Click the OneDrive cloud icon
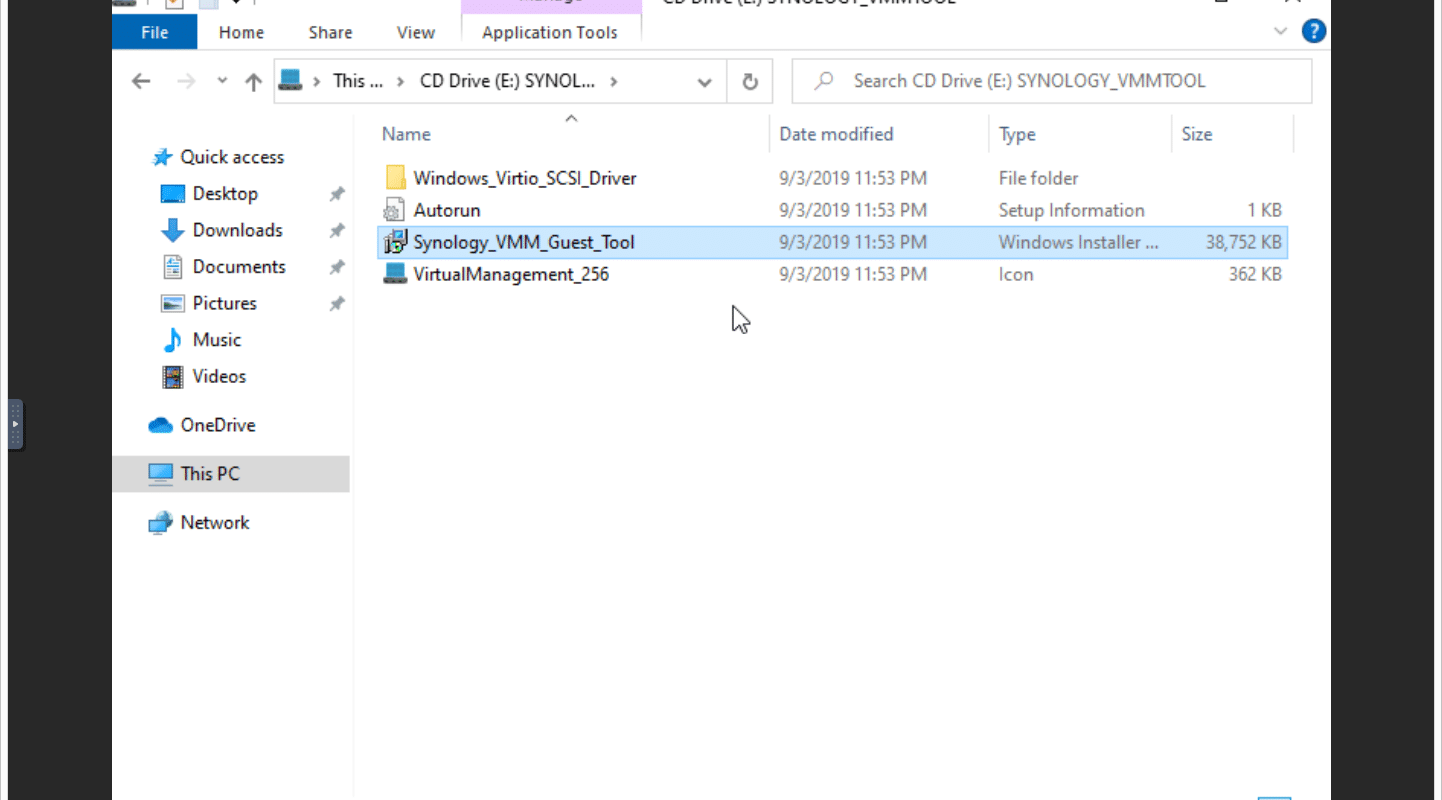This screenshot has height=800, width=1442. (161, 425)
